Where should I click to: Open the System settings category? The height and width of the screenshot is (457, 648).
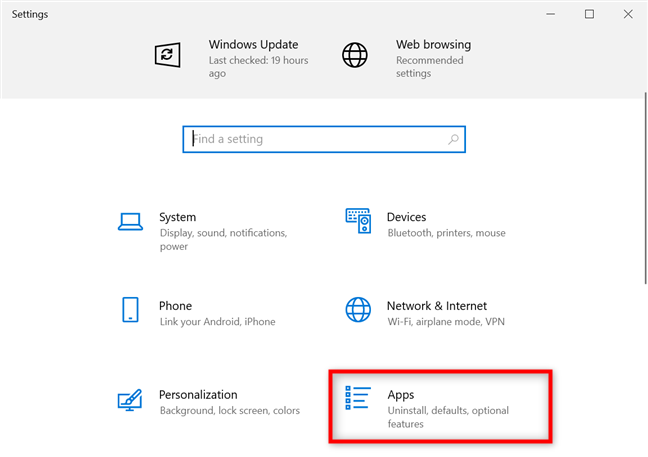[207, 231]
